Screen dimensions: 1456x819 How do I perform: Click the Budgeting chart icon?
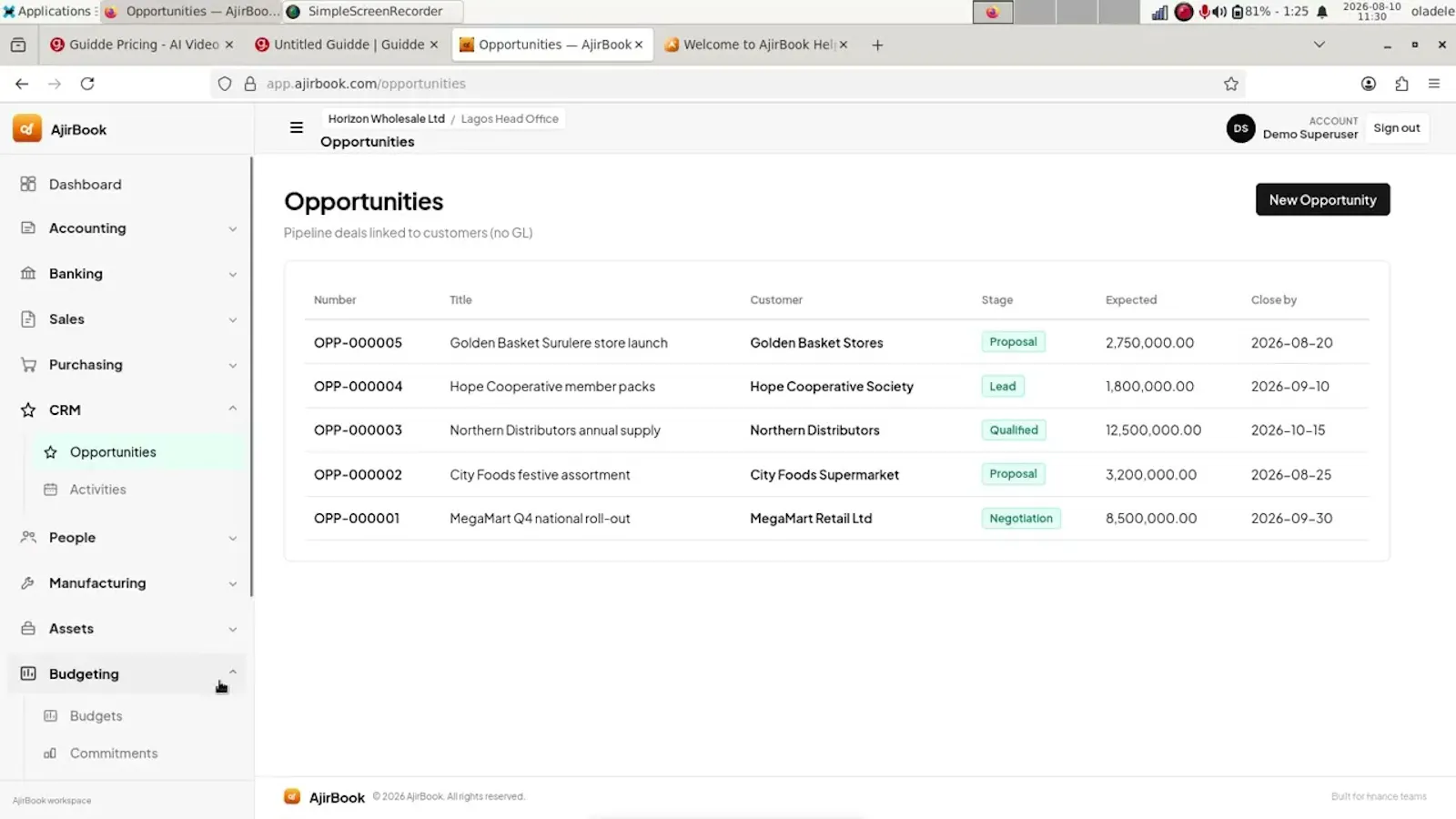[28, 673]
